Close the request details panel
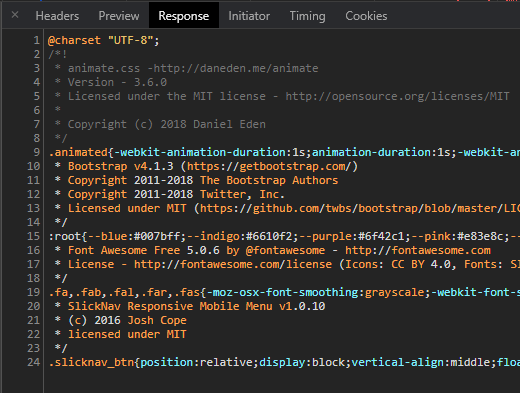This screenshot has height=393, width=520. 15,15
